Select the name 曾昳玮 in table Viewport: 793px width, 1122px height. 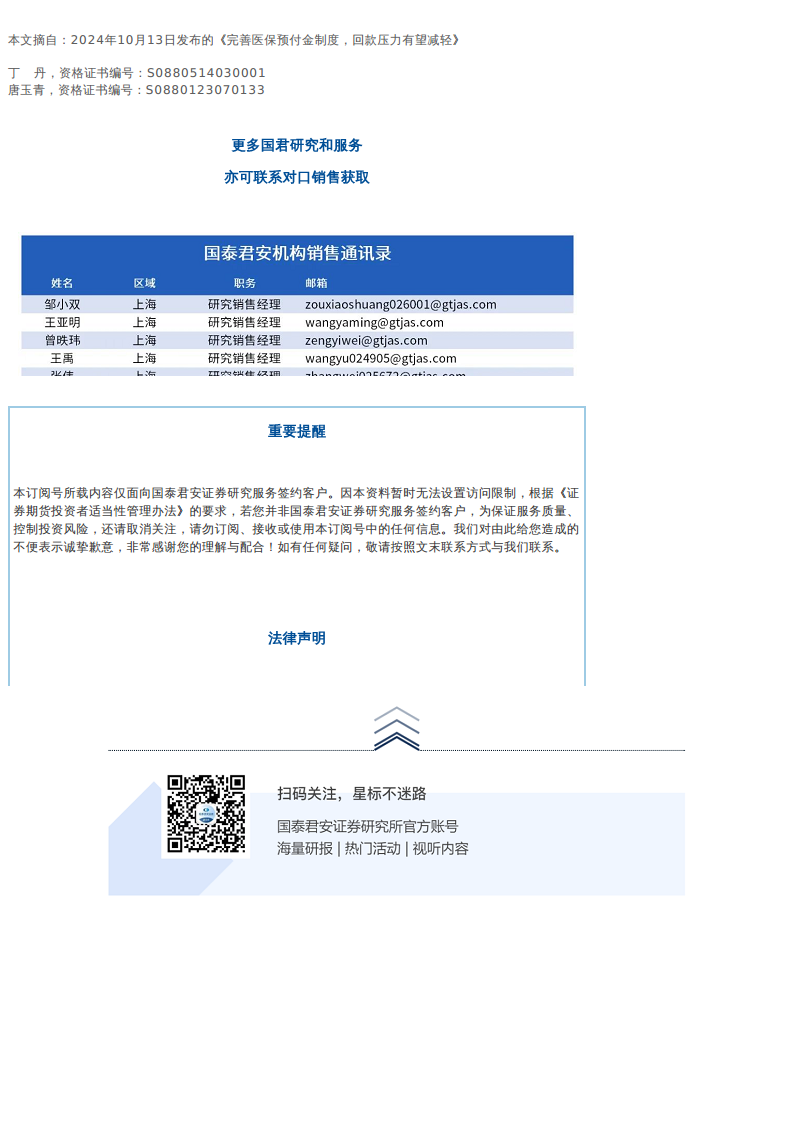(62, 341)
